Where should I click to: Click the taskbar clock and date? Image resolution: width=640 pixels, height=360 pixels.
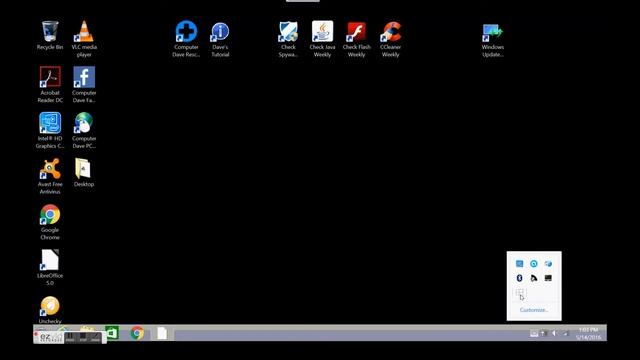589,333
